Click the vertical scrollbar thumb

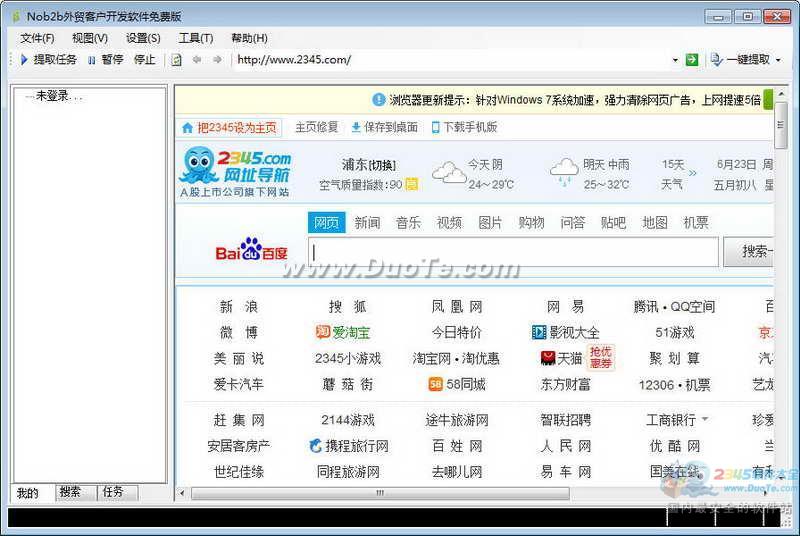780,125
